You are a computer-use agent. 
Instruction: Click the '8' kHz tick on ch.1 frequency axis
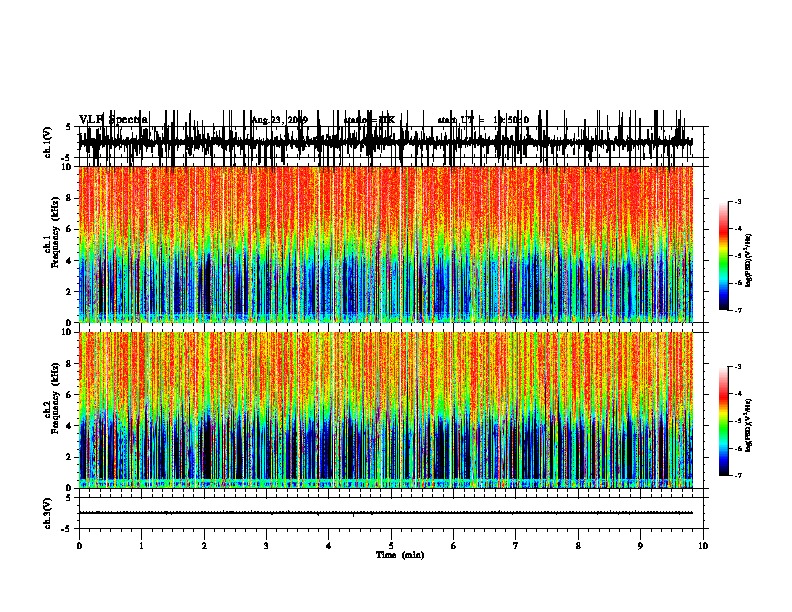pyautogui.click(x=69, y=198)
